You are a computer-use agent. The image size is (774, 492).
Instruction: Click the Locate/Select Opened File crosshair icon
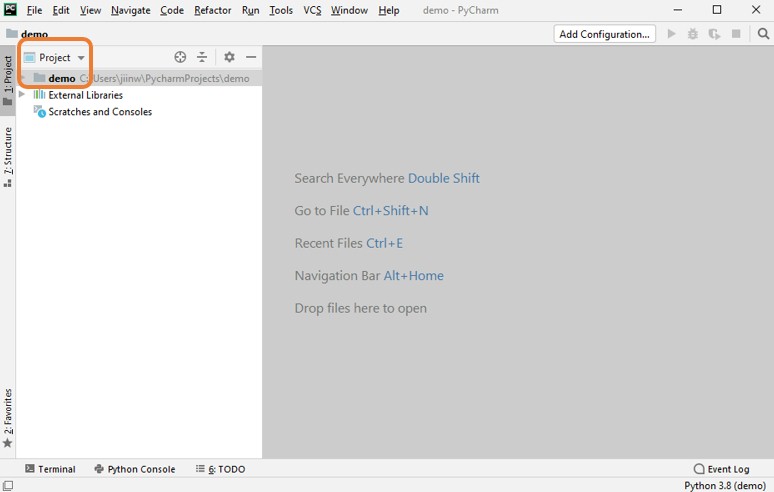(x=180, y=57)
